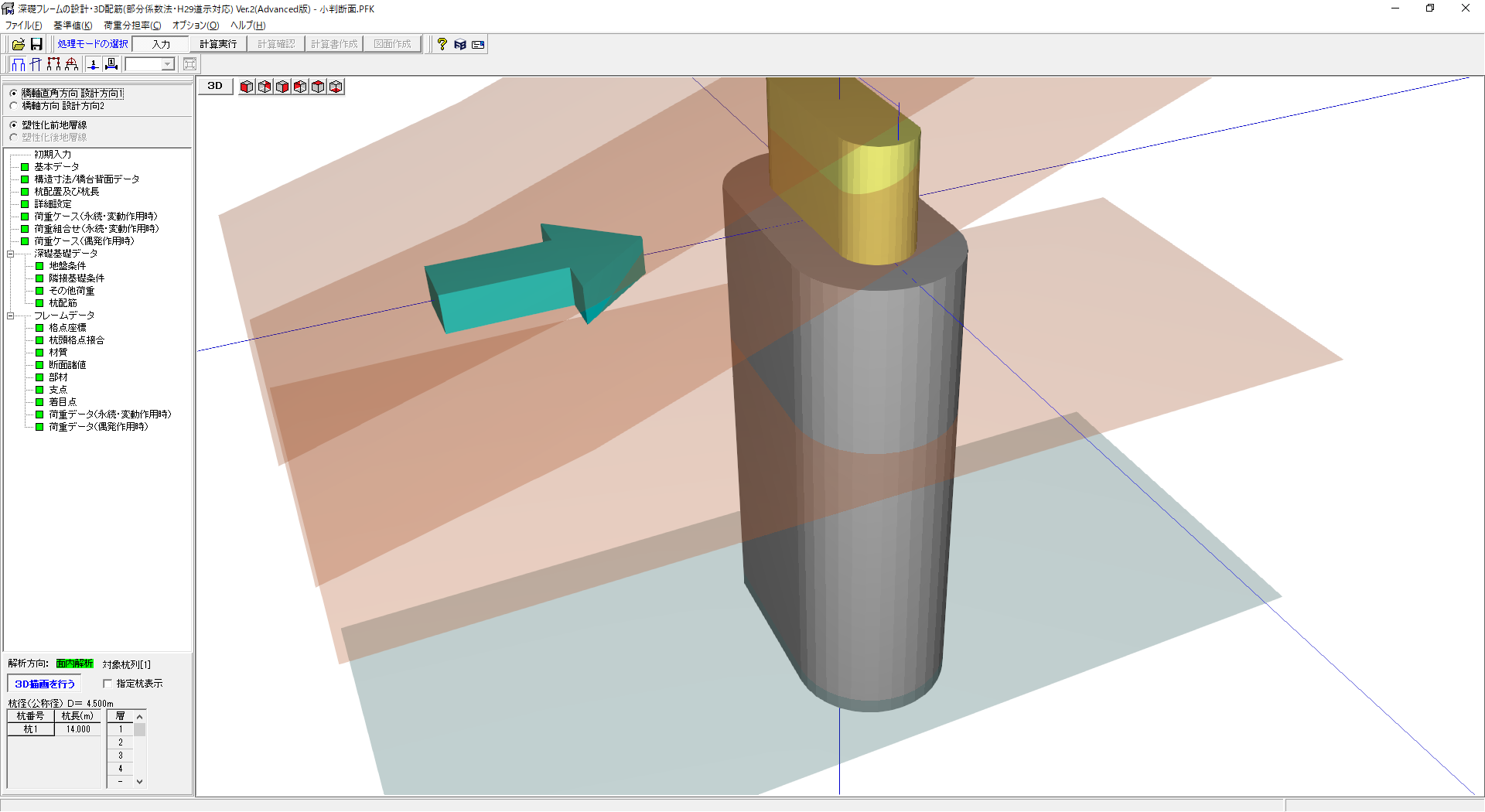Click the layer list scrollbar down arrow
Viewport: 1485px width, 812px height.
[x=140, y=782]
